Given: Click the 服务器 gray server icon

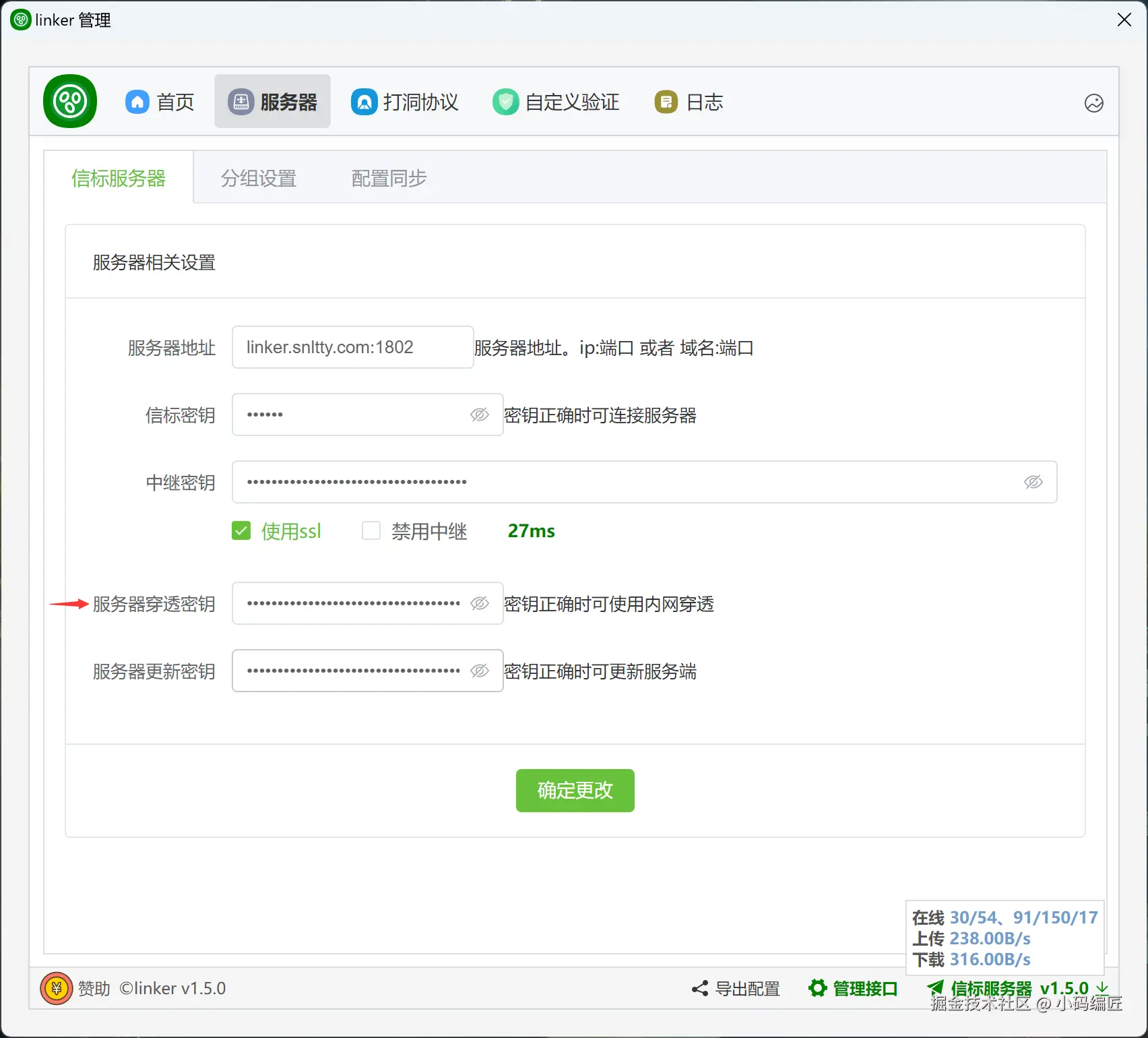Looking at the screenshot, I should tap(241, 102).
